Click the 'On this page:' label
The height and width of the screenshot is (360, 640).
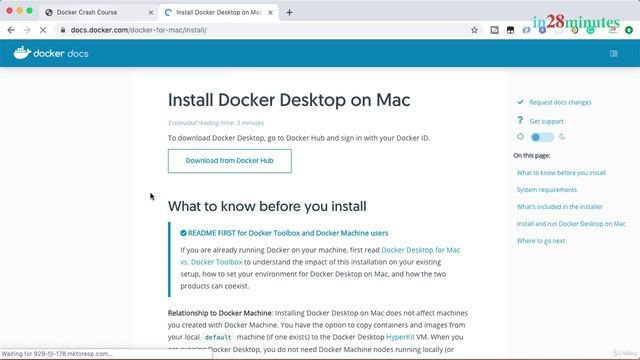pyautogui.click(x=532, y=156)
